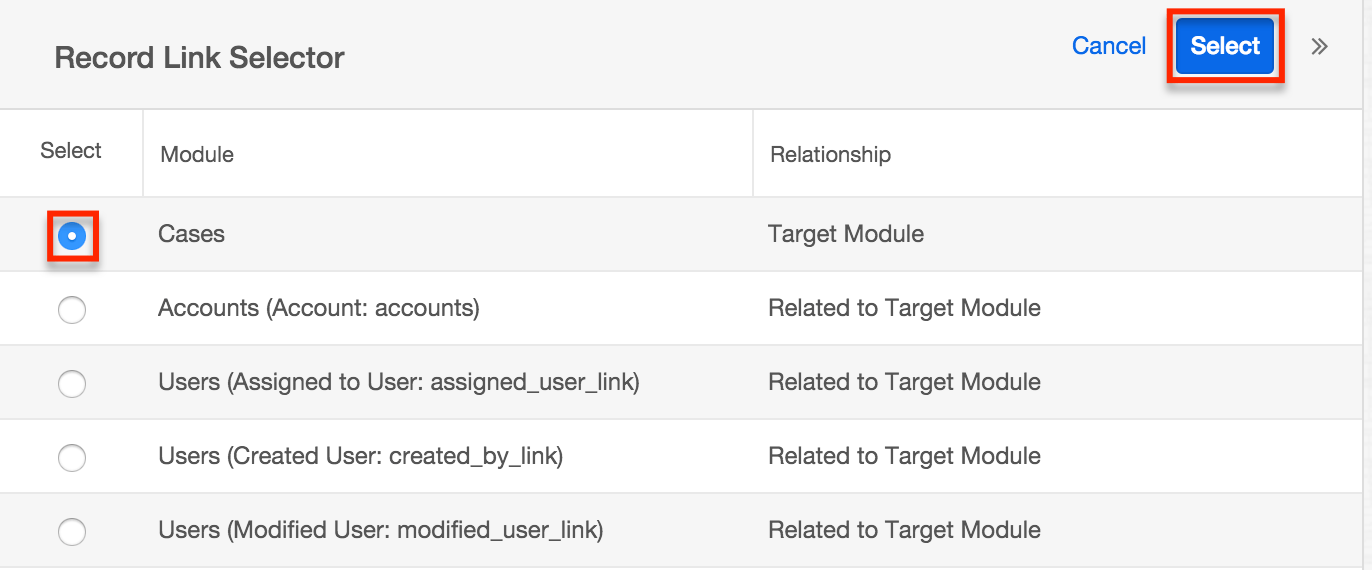Select Users Modified User radio button
Screen dimensions: 1372x570
click(72, 532)
